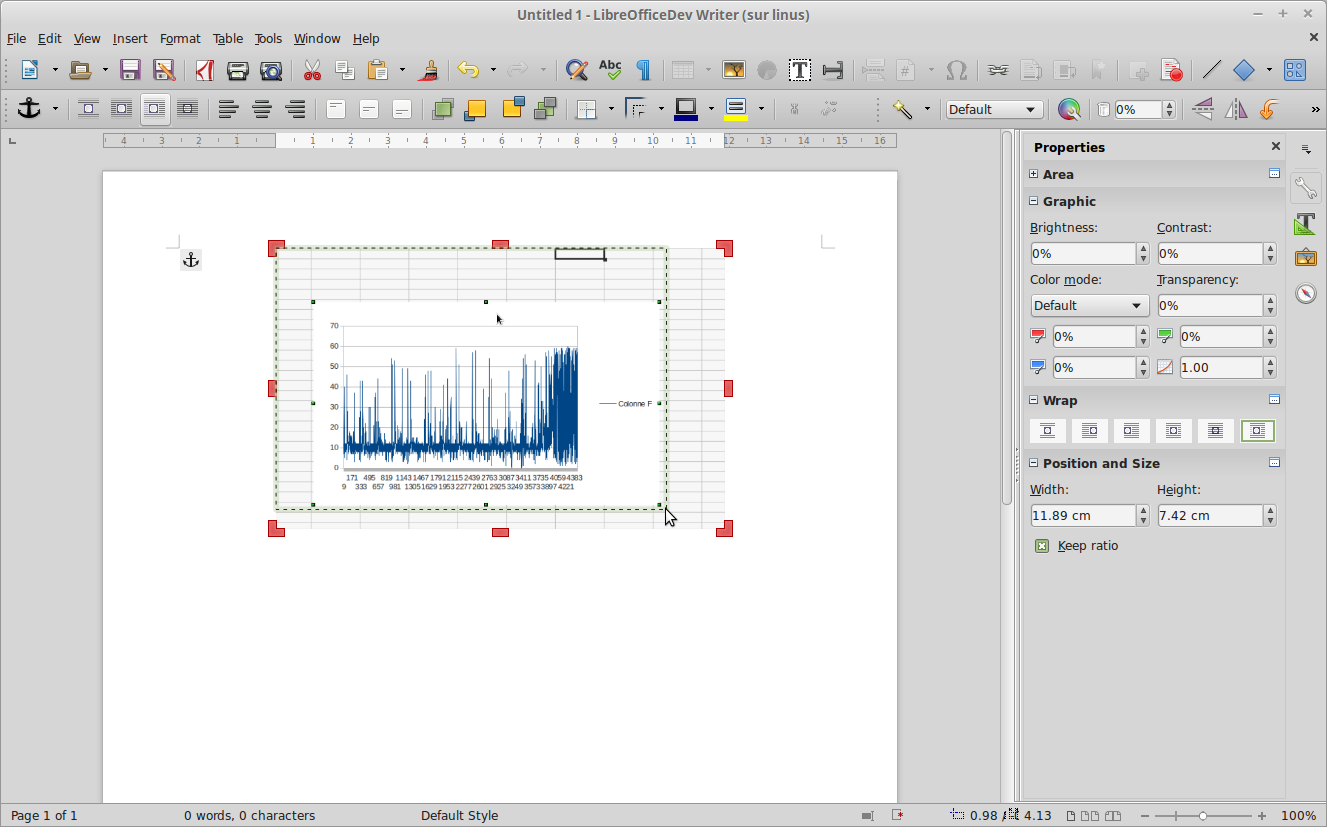Open the Format menu
1327x827 pixels.
[180, 38]
